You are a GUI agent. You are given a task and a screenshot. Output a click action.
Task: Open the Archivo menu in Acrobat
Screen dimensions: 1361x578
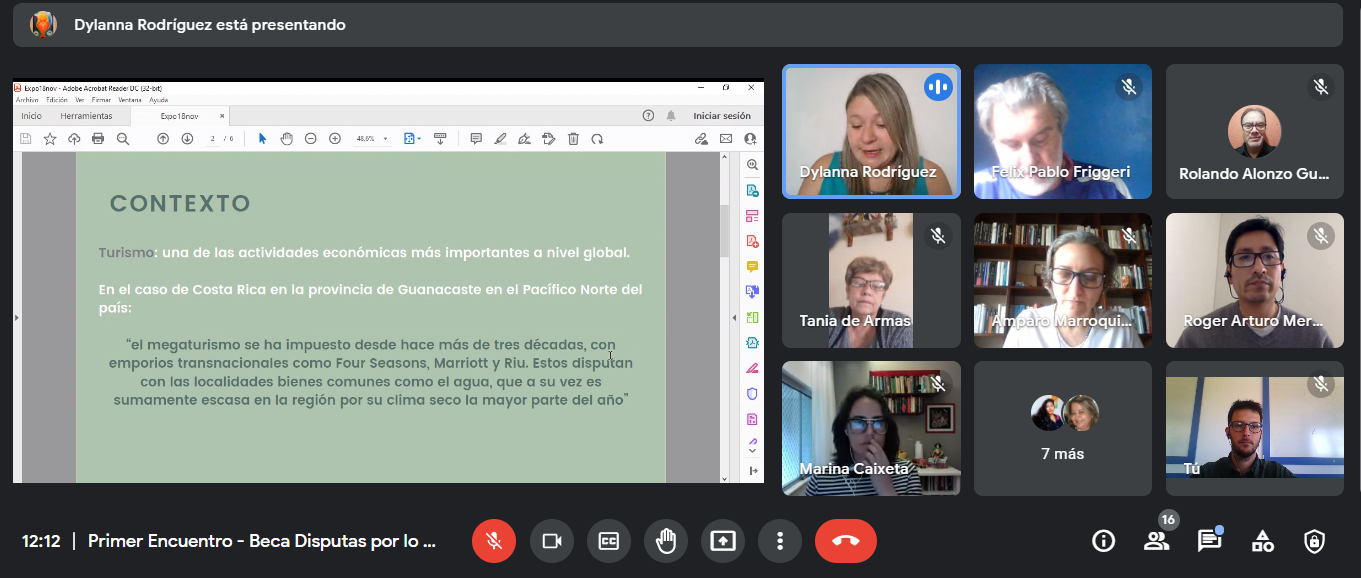coord(27,100)
